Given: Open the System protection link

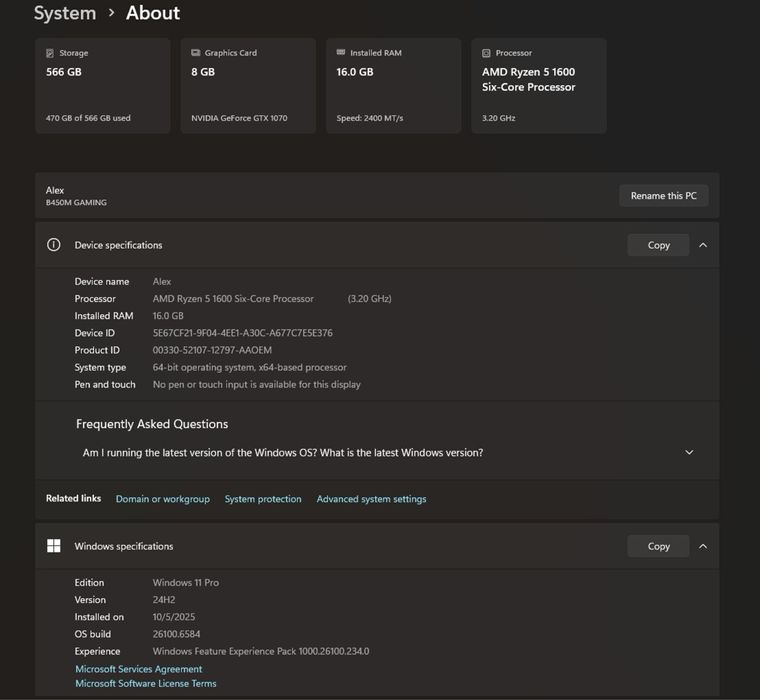Looking at the screenshot, I should pyautogui.click(x=263, y=499).
